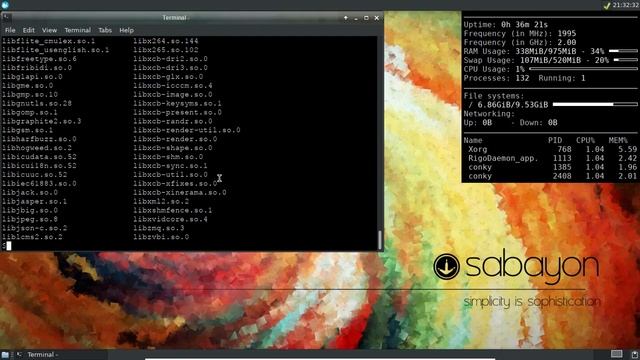Click libxcb-dri2.so.0 entry

tap(171, 59)
